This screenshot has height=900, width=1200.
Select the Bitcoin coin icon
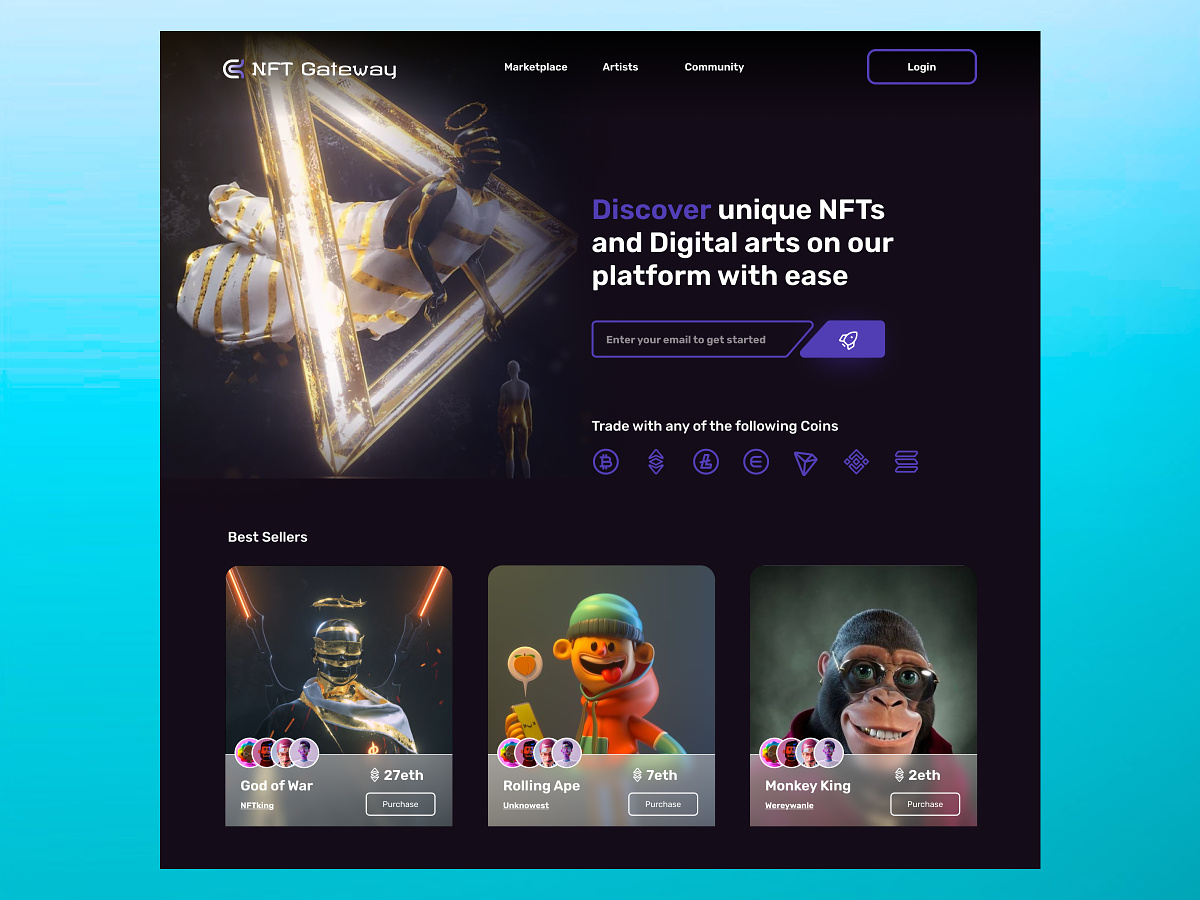[x=606, y=462]
